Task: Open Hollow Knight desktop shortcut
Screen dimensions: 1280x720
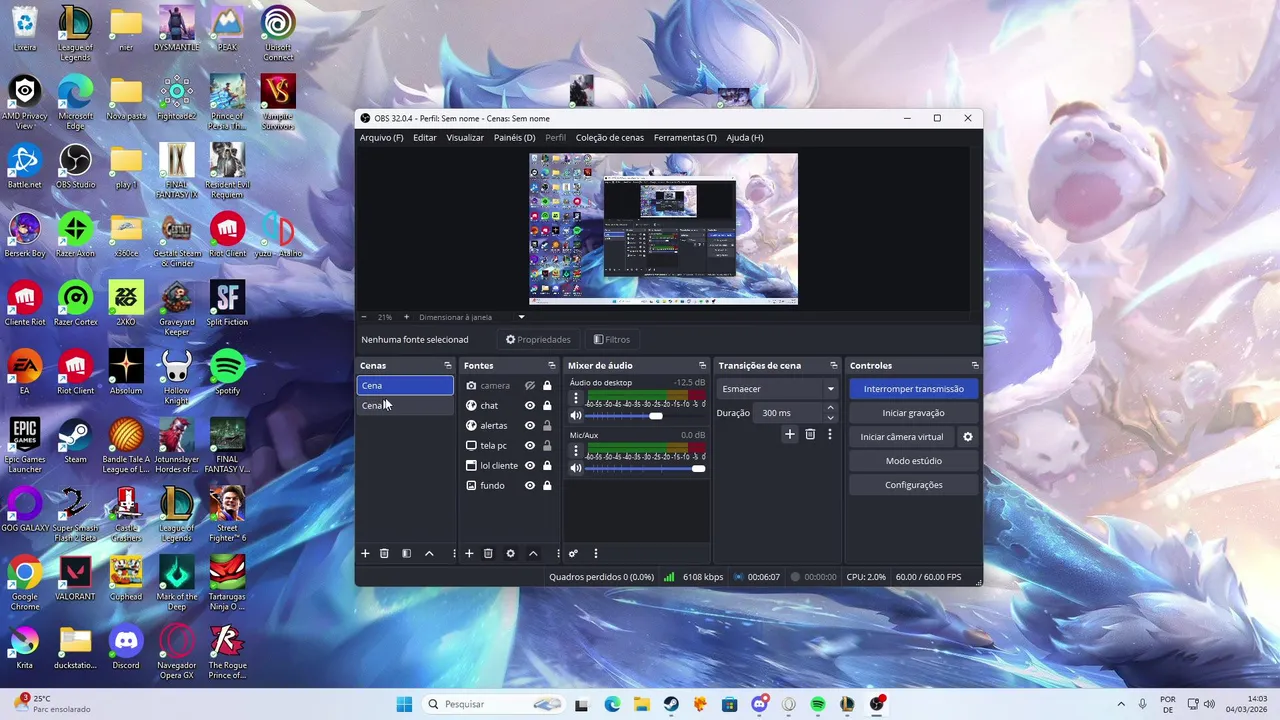Action: click(x=177, y=376)
